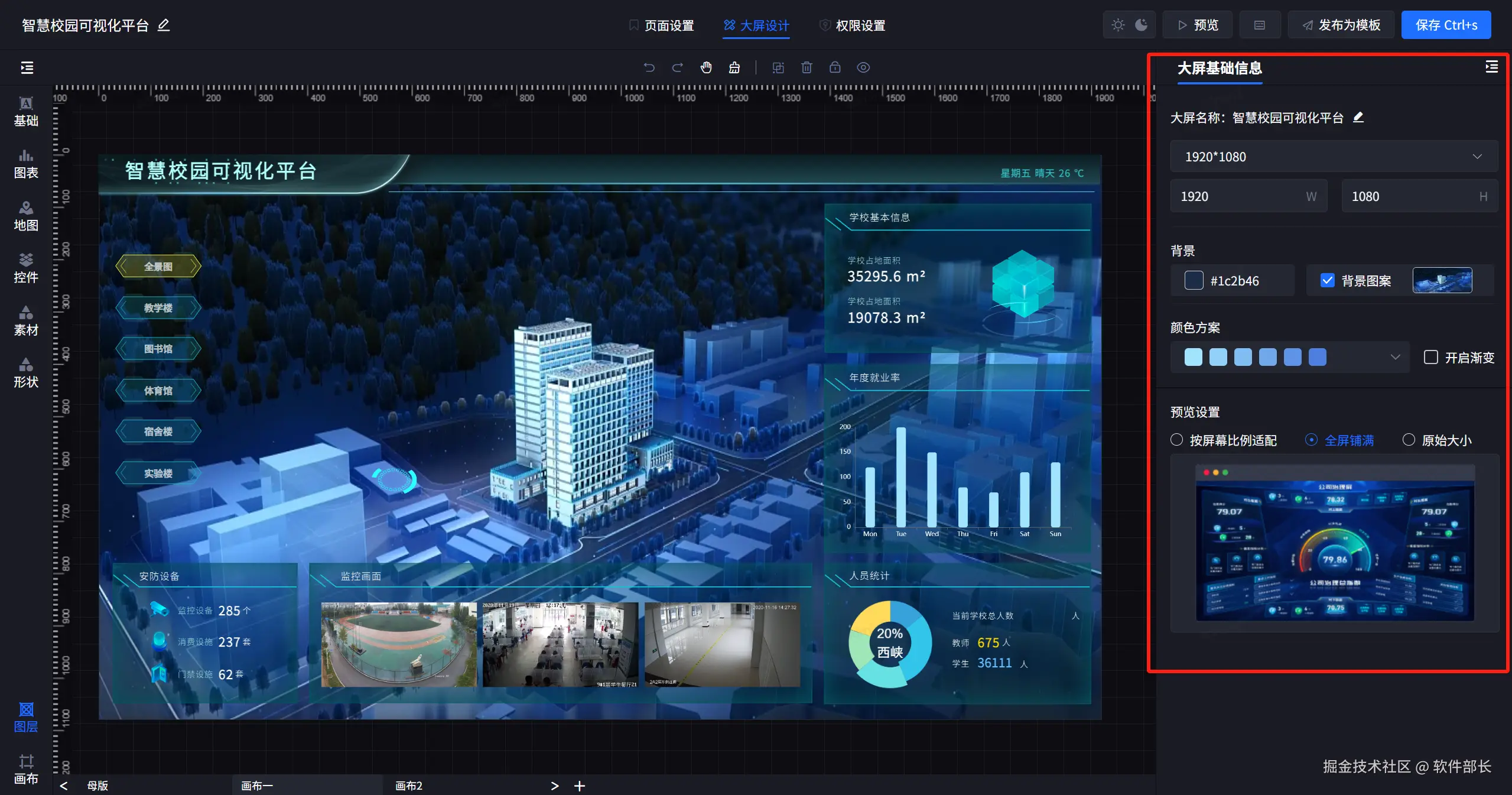Click 发布为模板 button
This screenshot has height=795, width=1512.
[x=1341, y=25]
